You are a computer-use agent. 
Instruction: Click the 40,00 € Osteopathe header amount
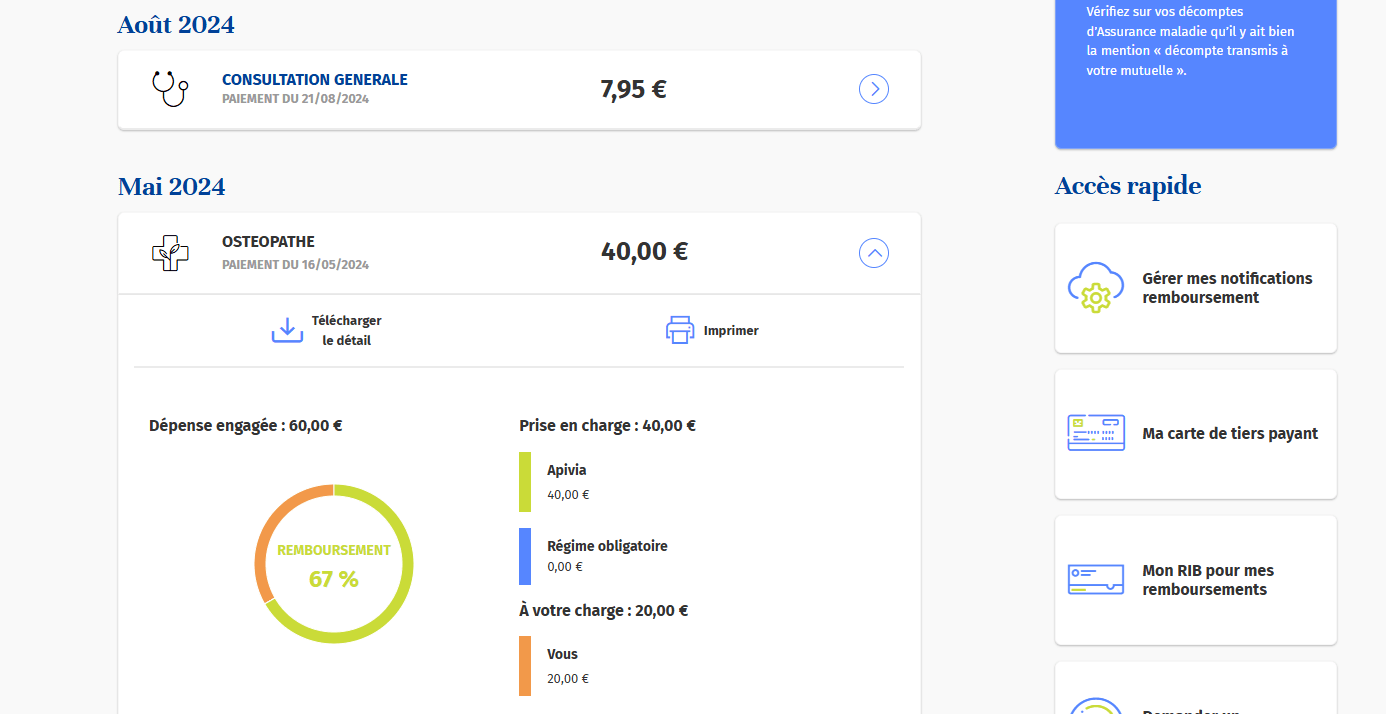[x=644, y=252]
